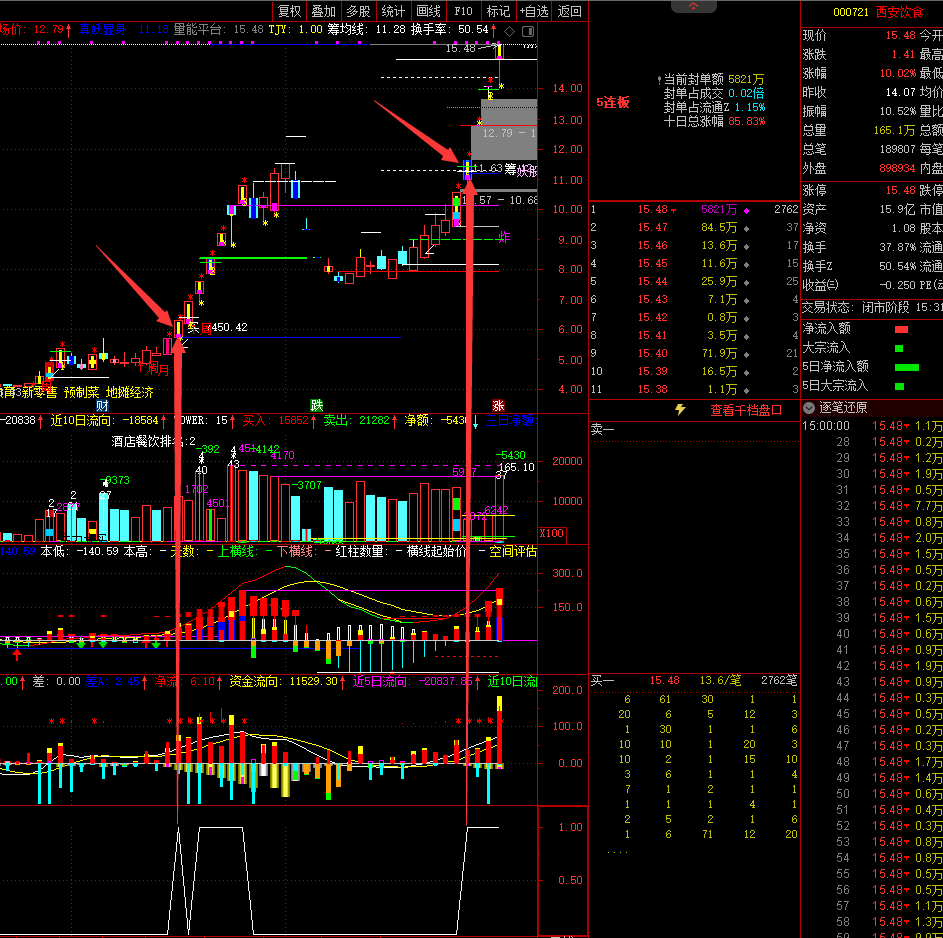The width and height of the screenshot is (943, 938).
Task: Click the 酒店餐饮排名:2 label
Action: click(153, 441)
